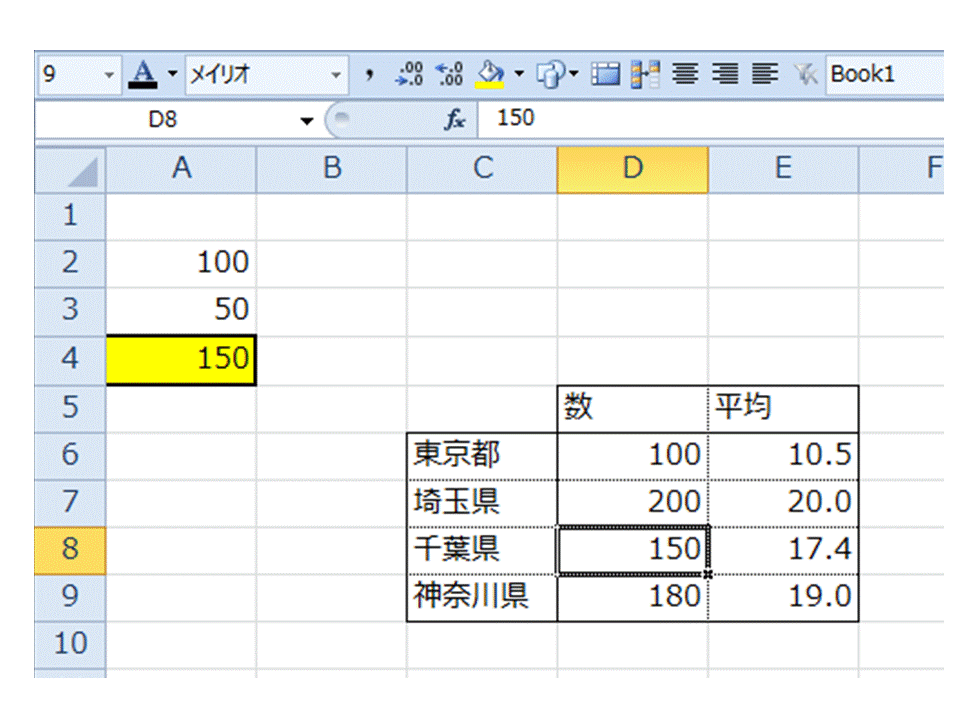The height and width of the screenshot is (720, 960).
Task: Select row 7 header
Action: pos(70,503)
